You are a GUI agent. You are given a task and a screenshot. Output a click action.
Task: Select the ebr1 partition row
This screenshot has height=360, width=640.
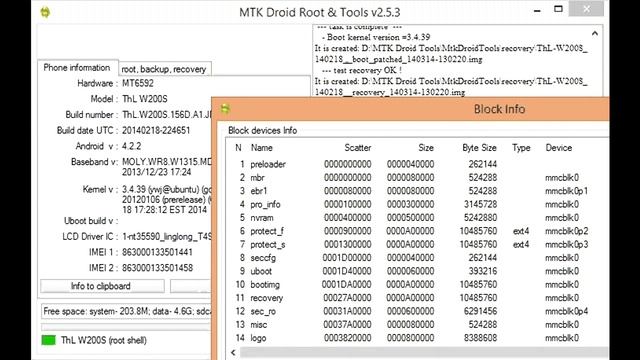[x=416, y=191]
